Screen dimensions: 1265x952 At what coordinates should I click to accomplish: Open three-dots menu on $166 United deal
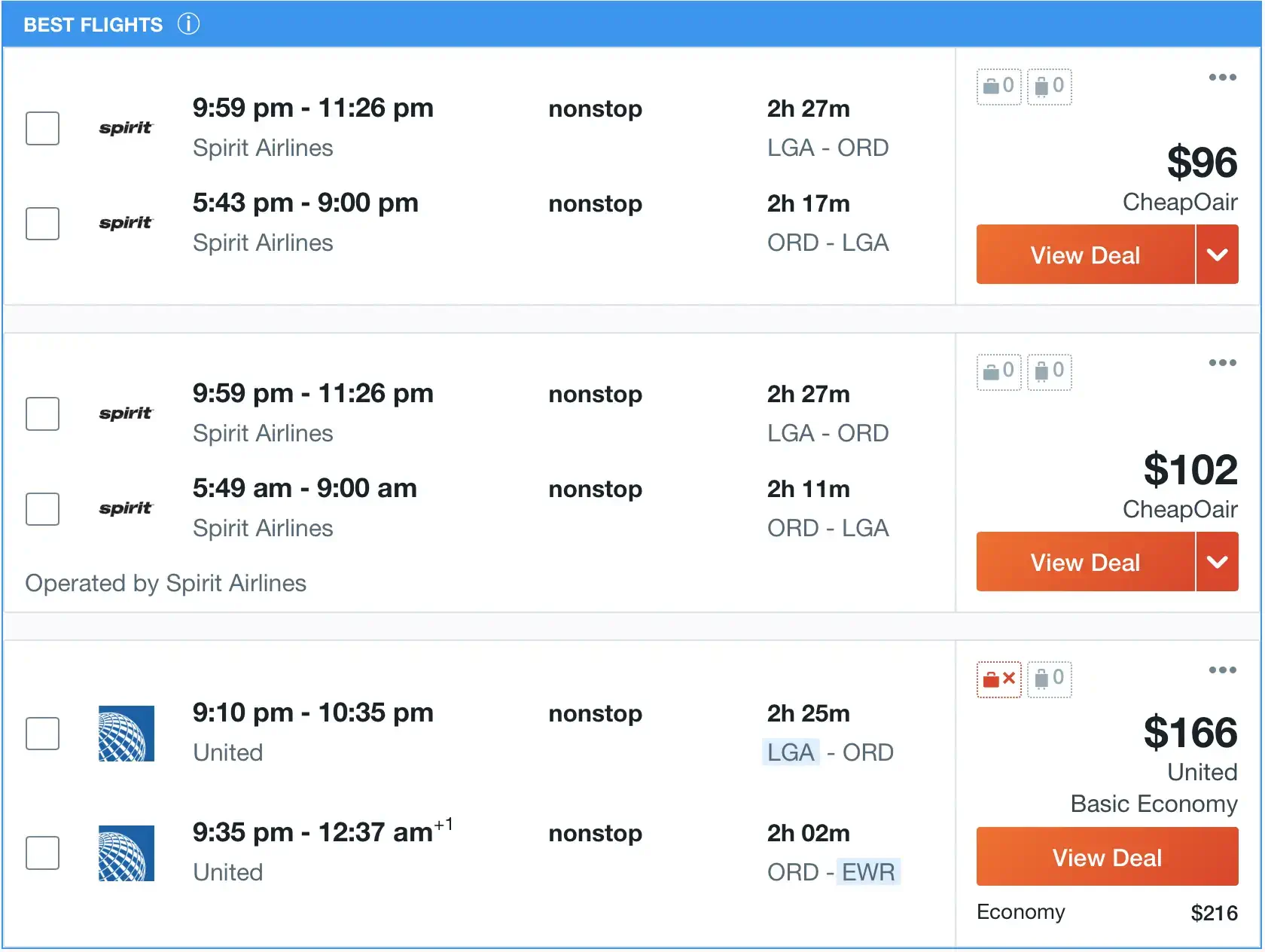point(1221,670)
